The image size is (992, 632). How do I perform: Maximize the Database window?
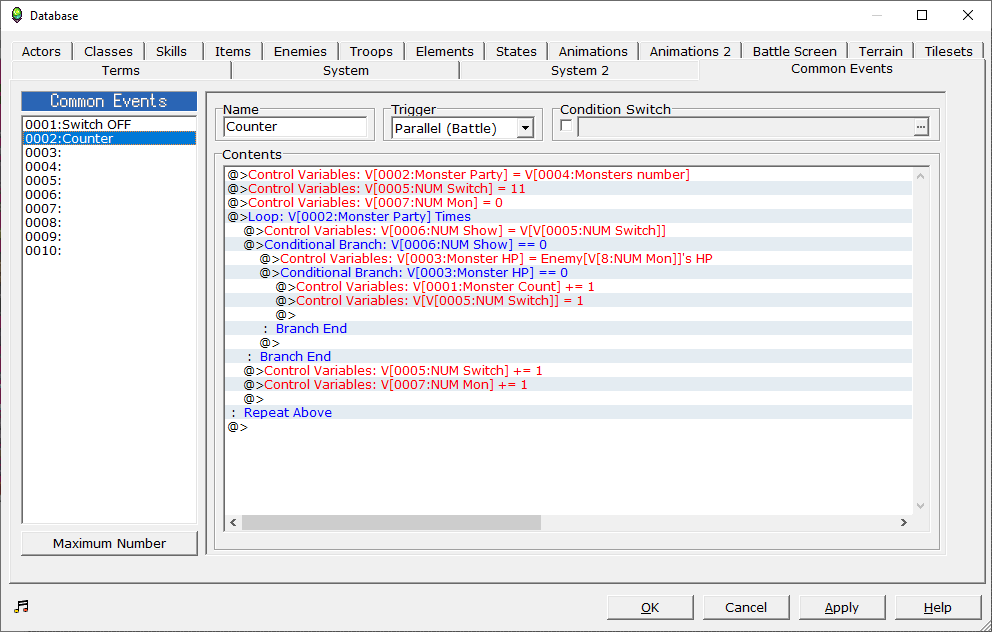922,15
